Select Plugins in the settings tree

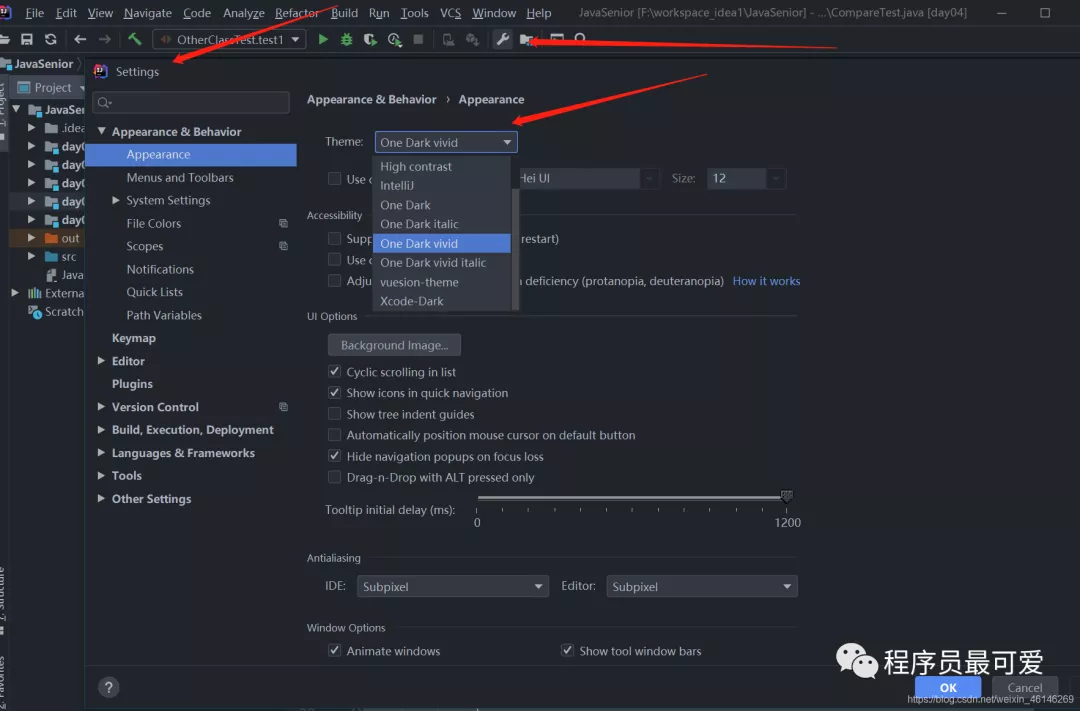pyautogui.click(x=132, y=384)
